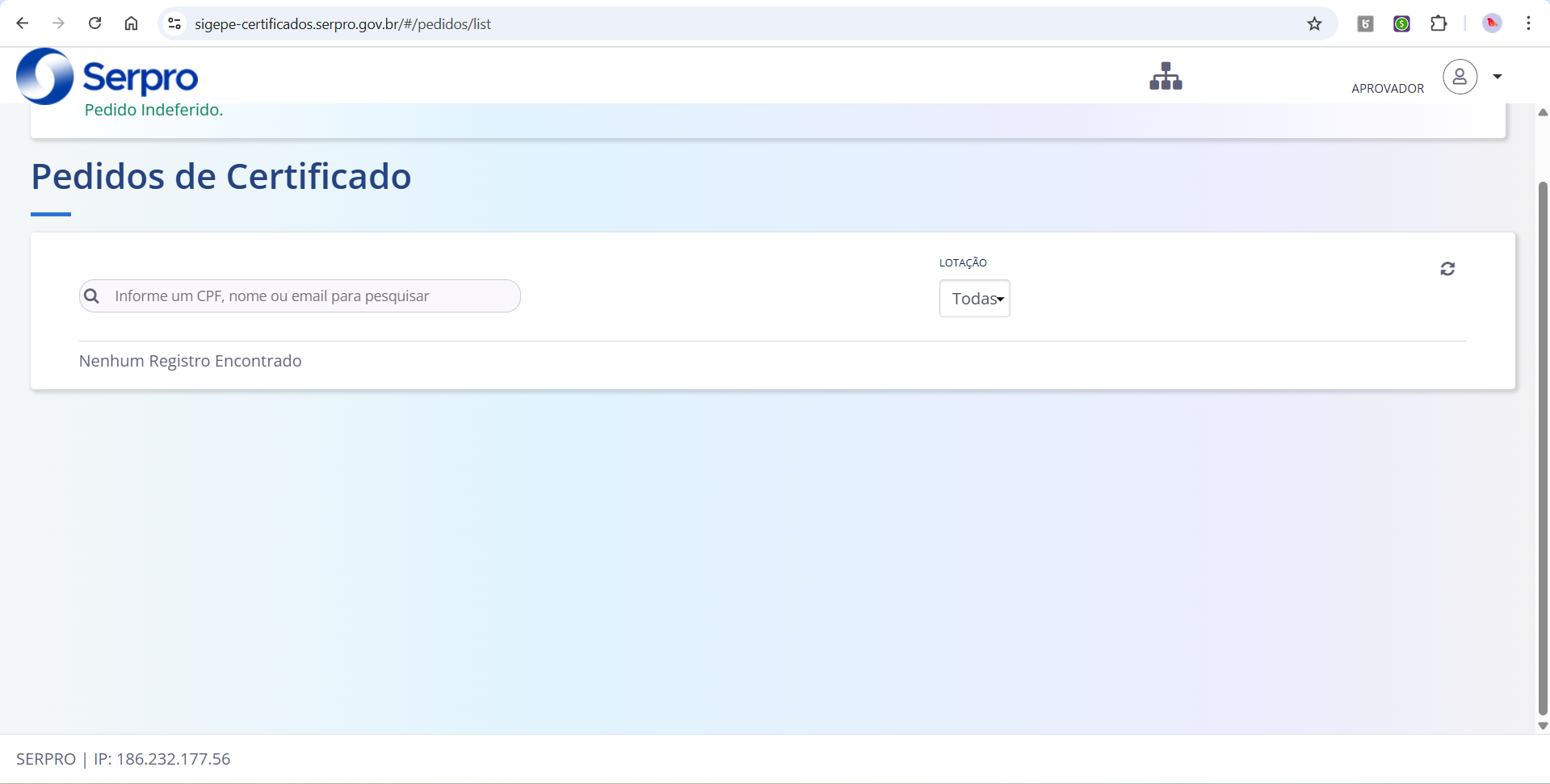Expand the user account dropdown arrow
1550x784 pixels.
click(x=1497, y=77)
